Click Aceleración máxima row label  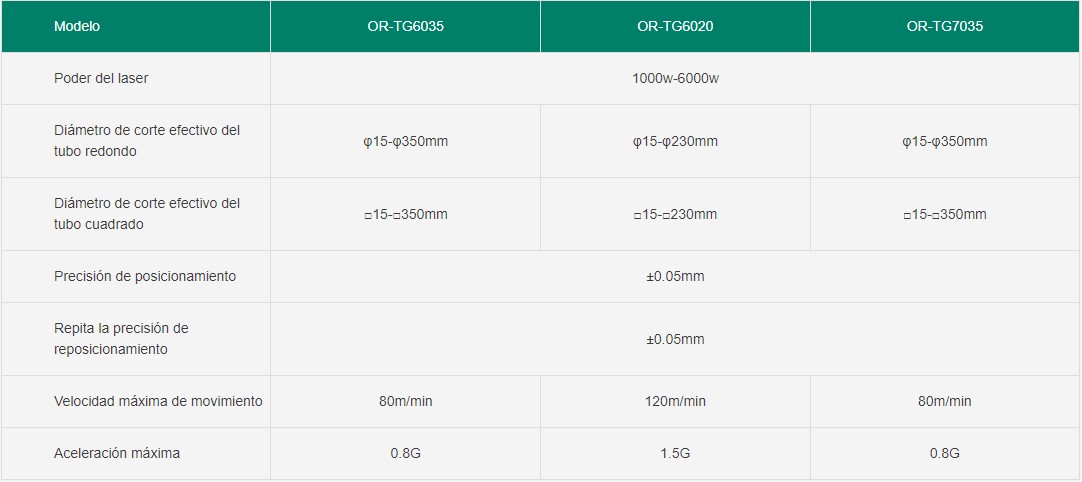click(x=117, y=453)
